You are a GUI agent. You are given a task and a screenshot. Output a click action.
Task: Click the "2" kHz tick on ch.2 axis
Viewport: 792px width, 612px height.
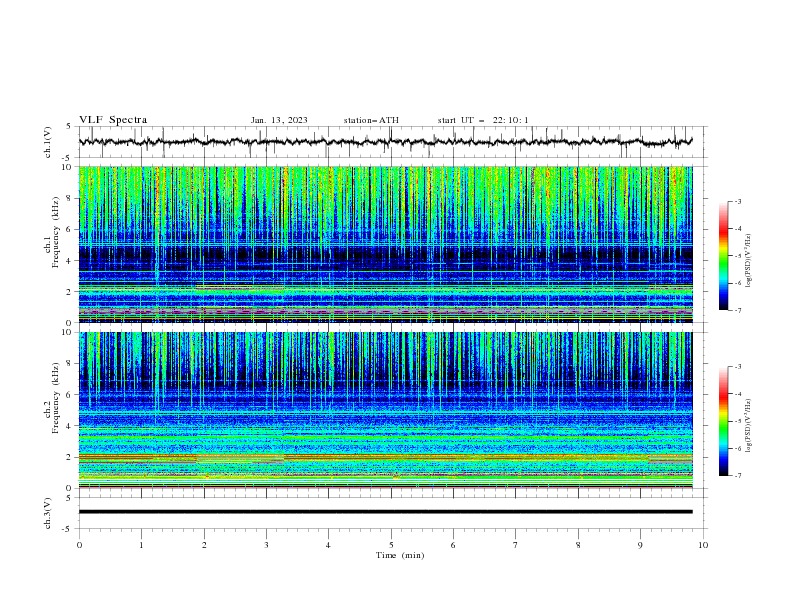[69, 457]
